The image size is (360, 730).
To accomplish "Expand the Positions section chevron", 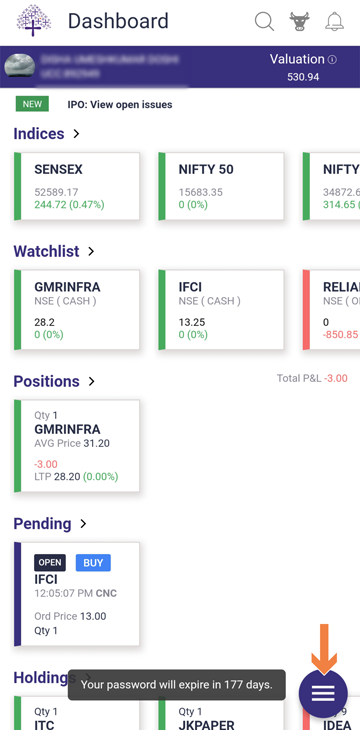I will coord(91,381).
